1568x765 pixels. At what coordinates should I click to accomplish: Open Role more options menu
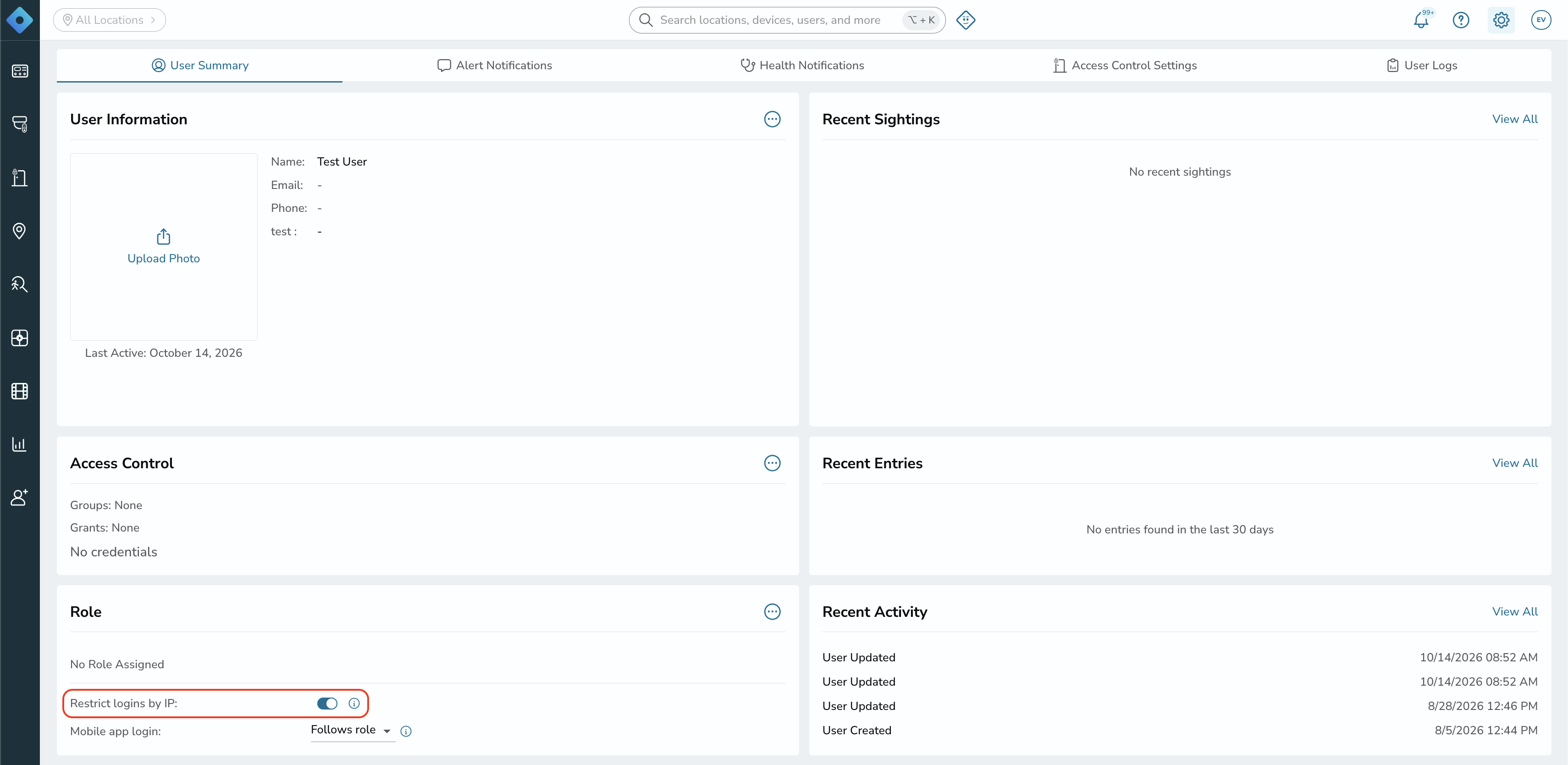(773, 612)
